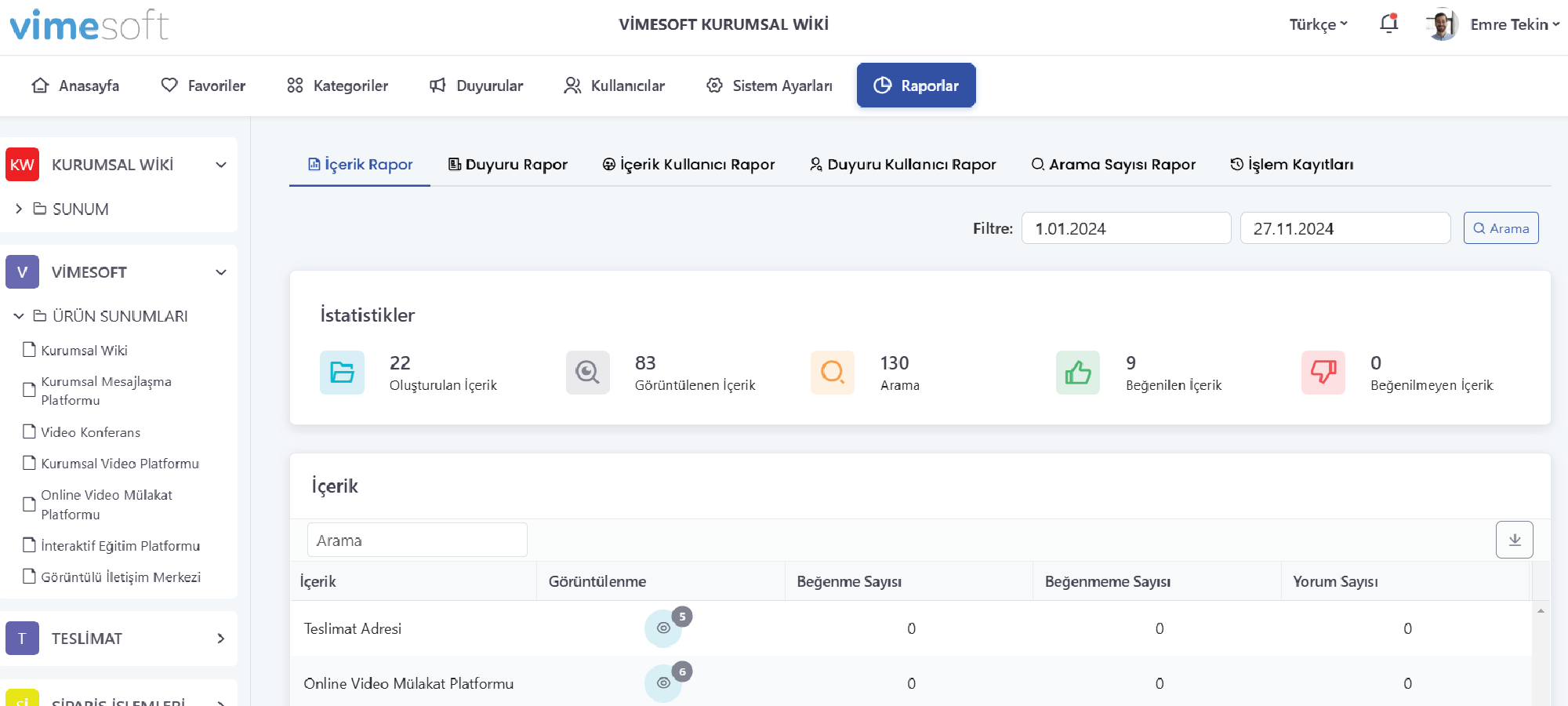Select the Raporlar button
Screen dimensions: 1568x706
click(916, 86)
